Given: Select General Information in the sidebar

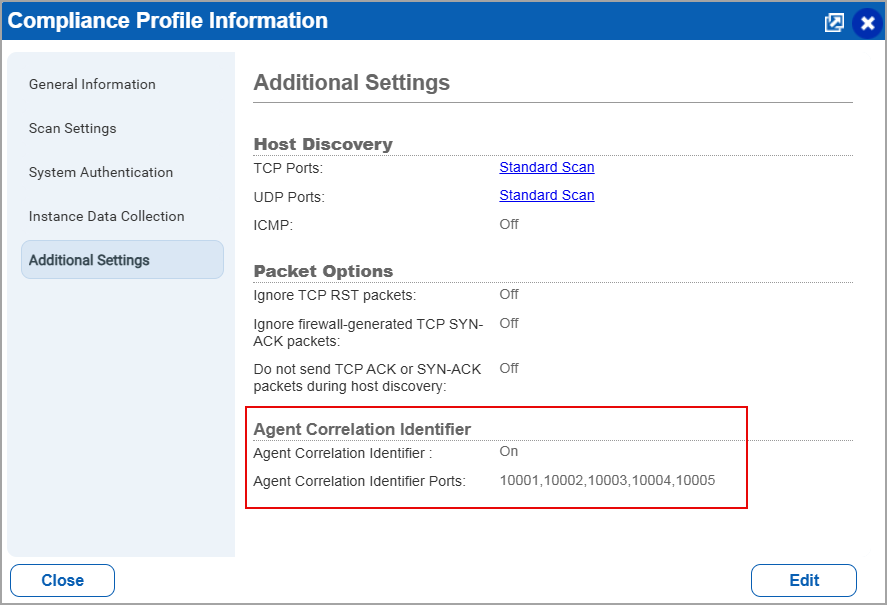Looking at the screenshot, I should (92, 84).
